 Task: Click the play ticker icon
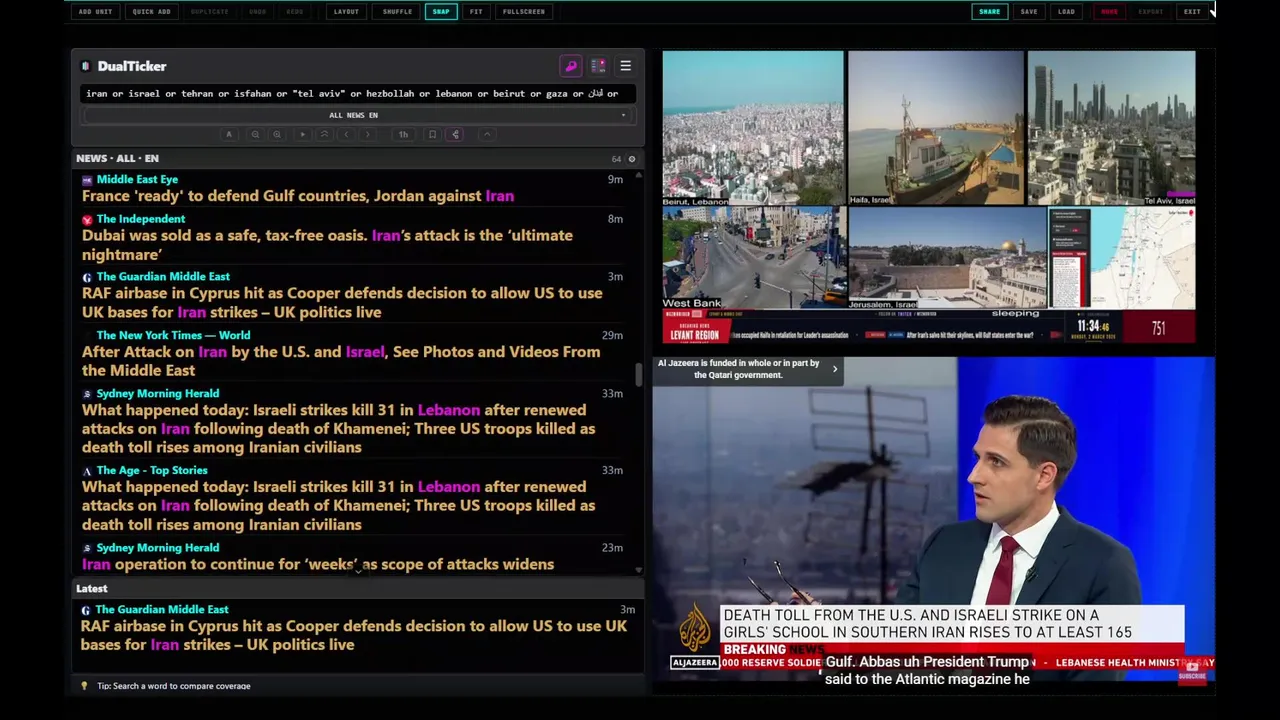[302, 134]
